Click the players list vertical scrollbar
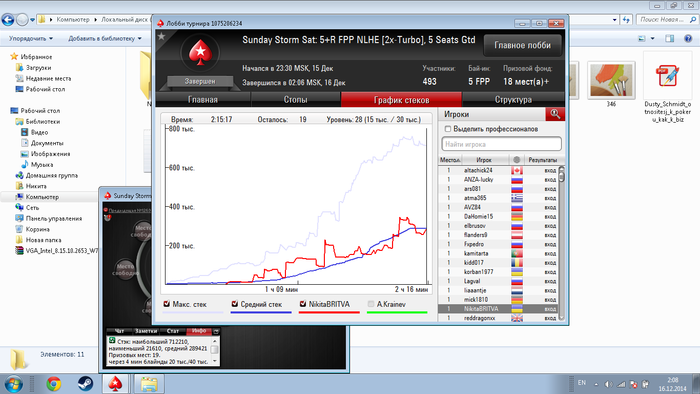 tap(562, 243)
